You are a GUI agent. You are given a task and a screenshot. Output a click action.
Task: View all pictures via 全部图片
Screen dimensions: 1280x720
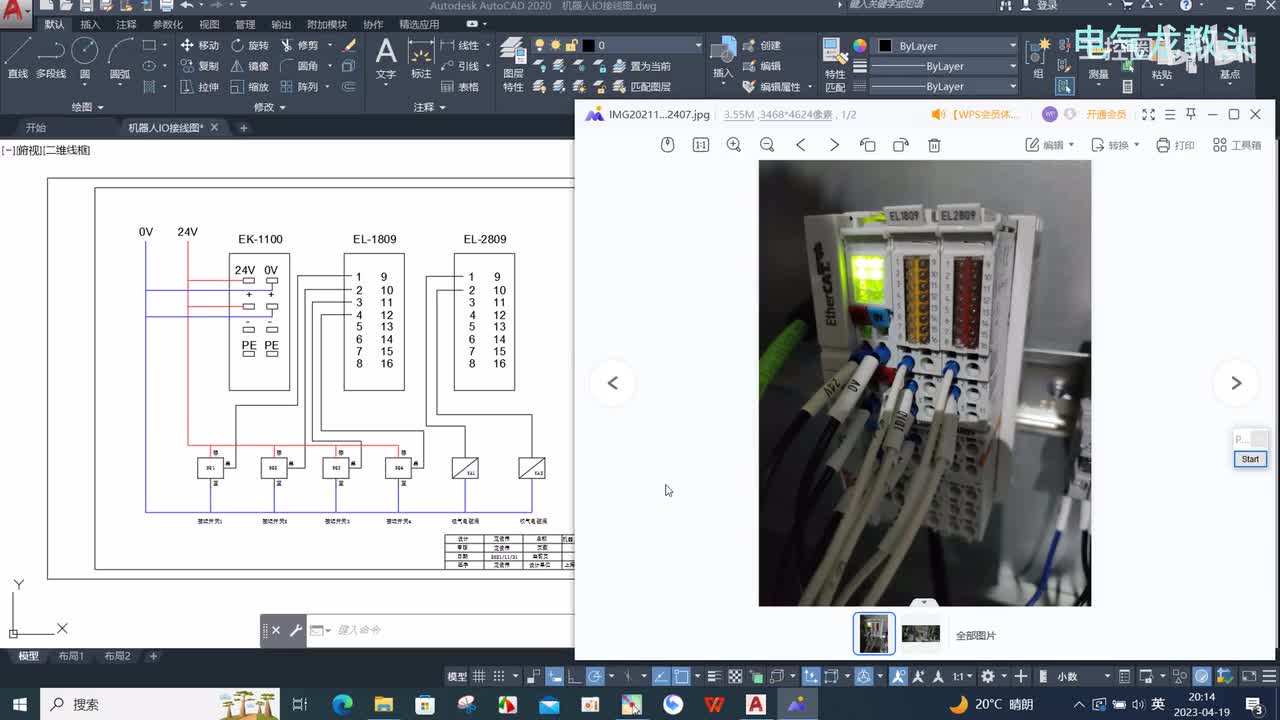coord(976,635)
